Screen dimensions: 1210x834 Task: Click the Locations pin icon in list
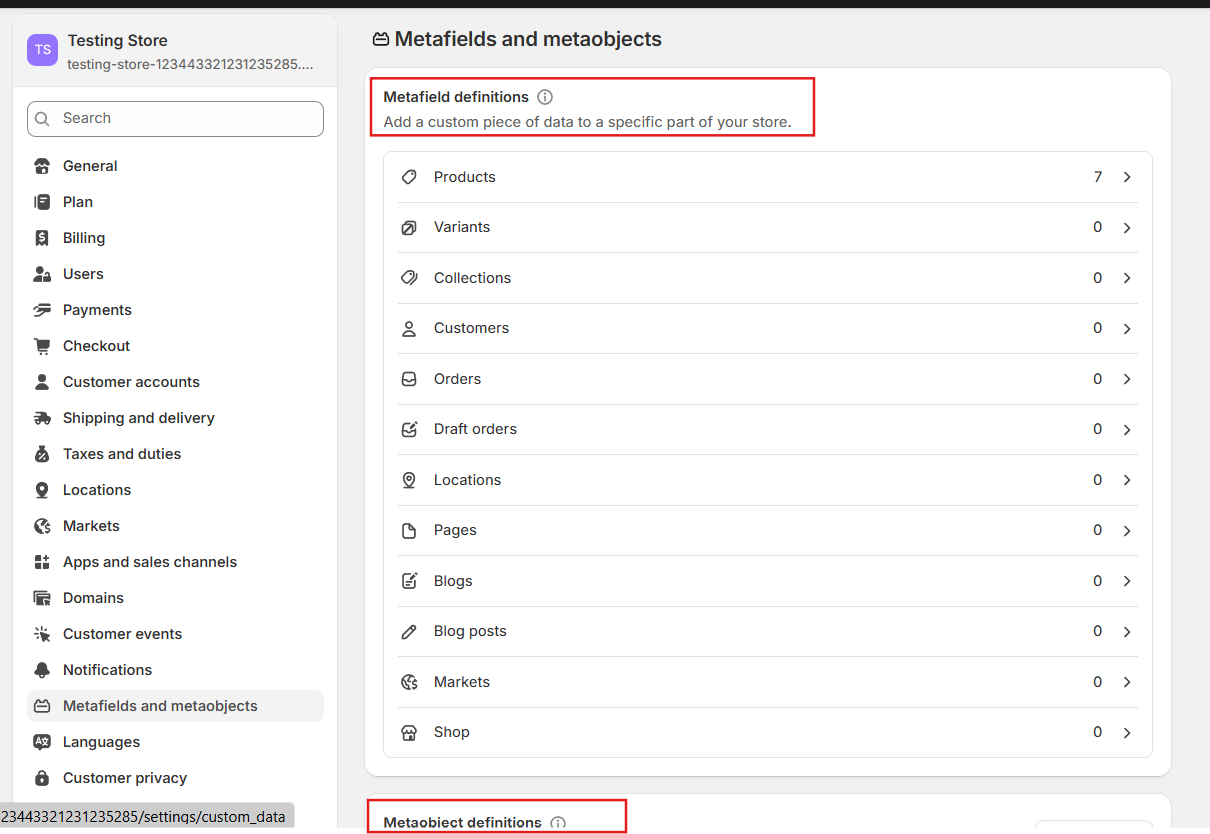coord(409,480)
